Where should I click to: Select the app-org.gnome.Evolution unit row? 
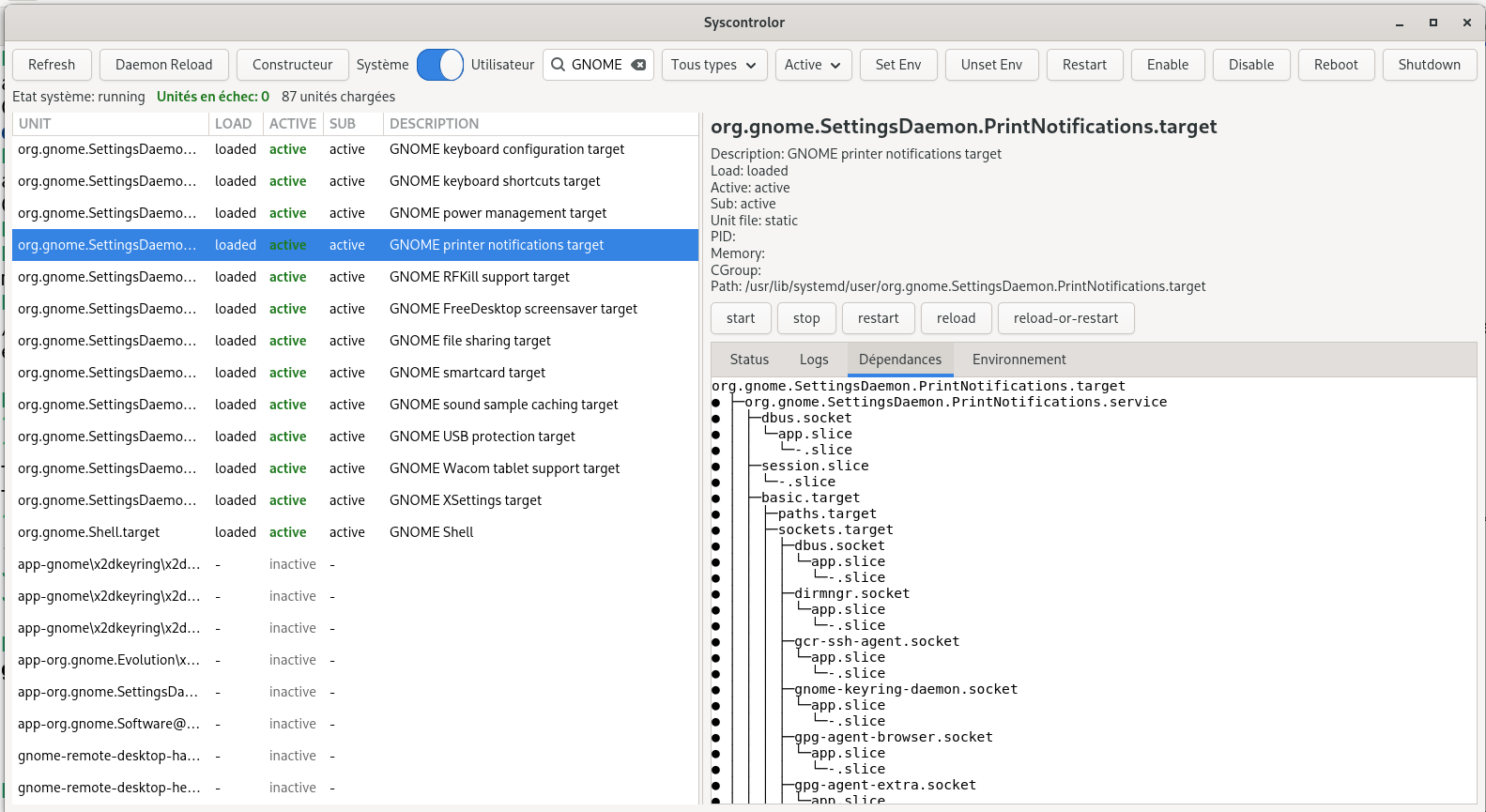[355, 660]
